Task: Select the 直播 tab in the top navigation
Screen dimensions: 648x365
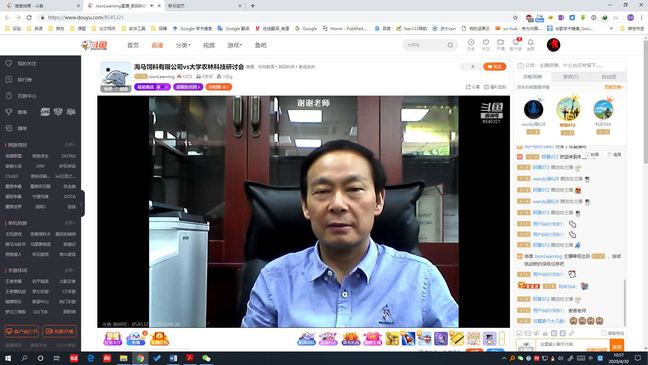Action: pos(157,45)
